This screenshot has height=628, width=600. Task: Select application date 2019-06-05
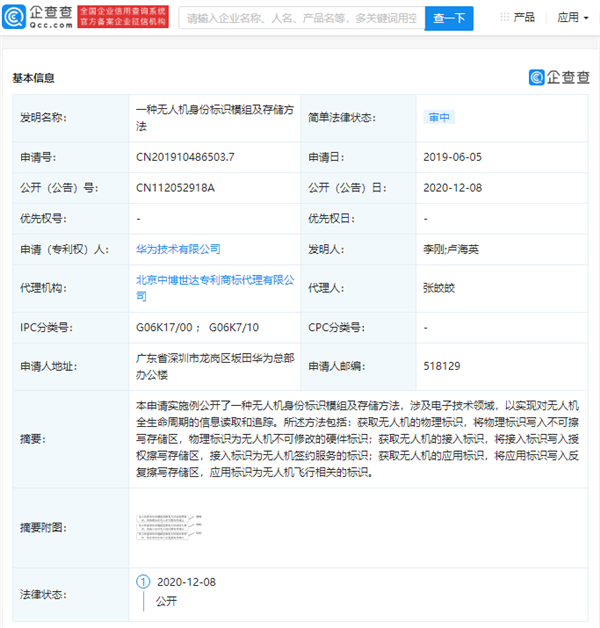[x=452, y=157]
